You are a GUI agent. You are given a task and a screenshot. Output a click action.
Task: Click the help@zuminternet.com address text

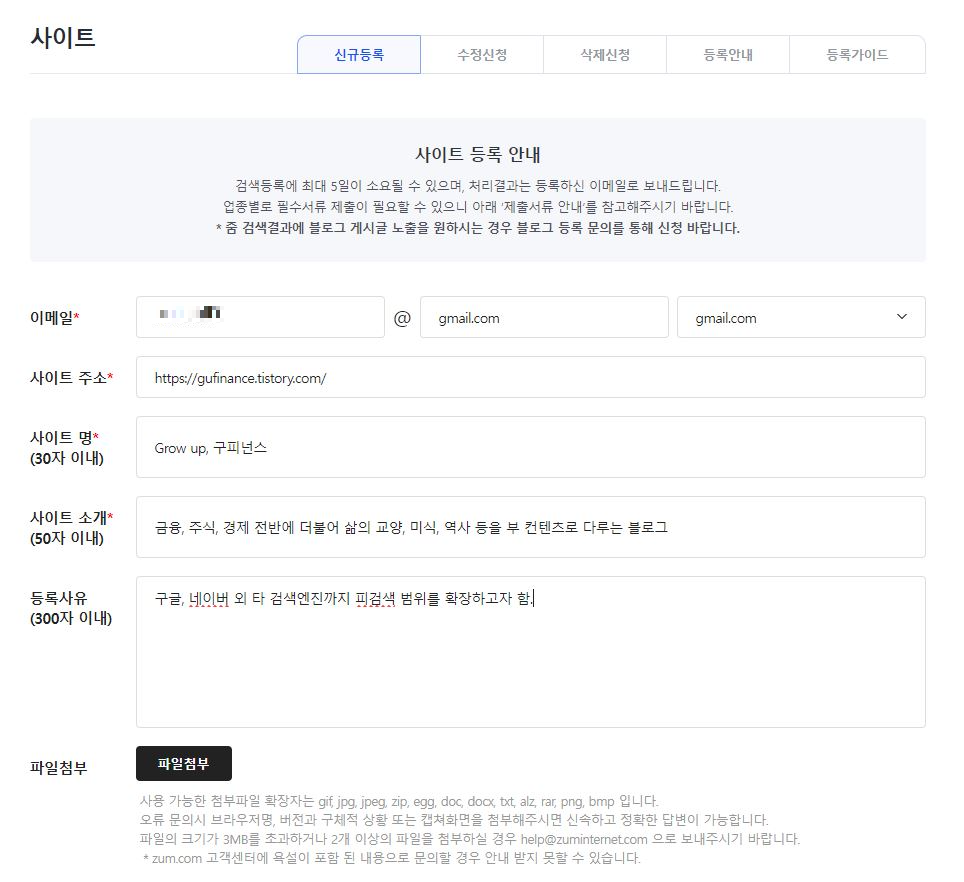coord(584,839)
